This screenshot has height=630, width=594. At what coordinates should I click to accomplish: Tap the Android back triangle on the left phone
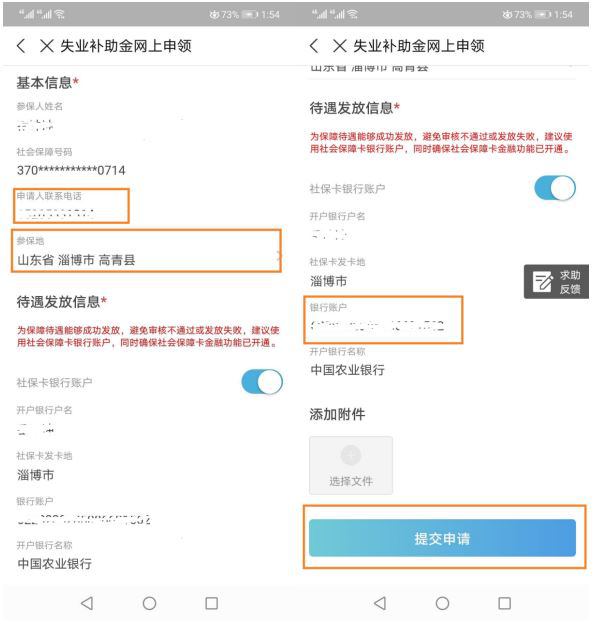coord(87,603)
